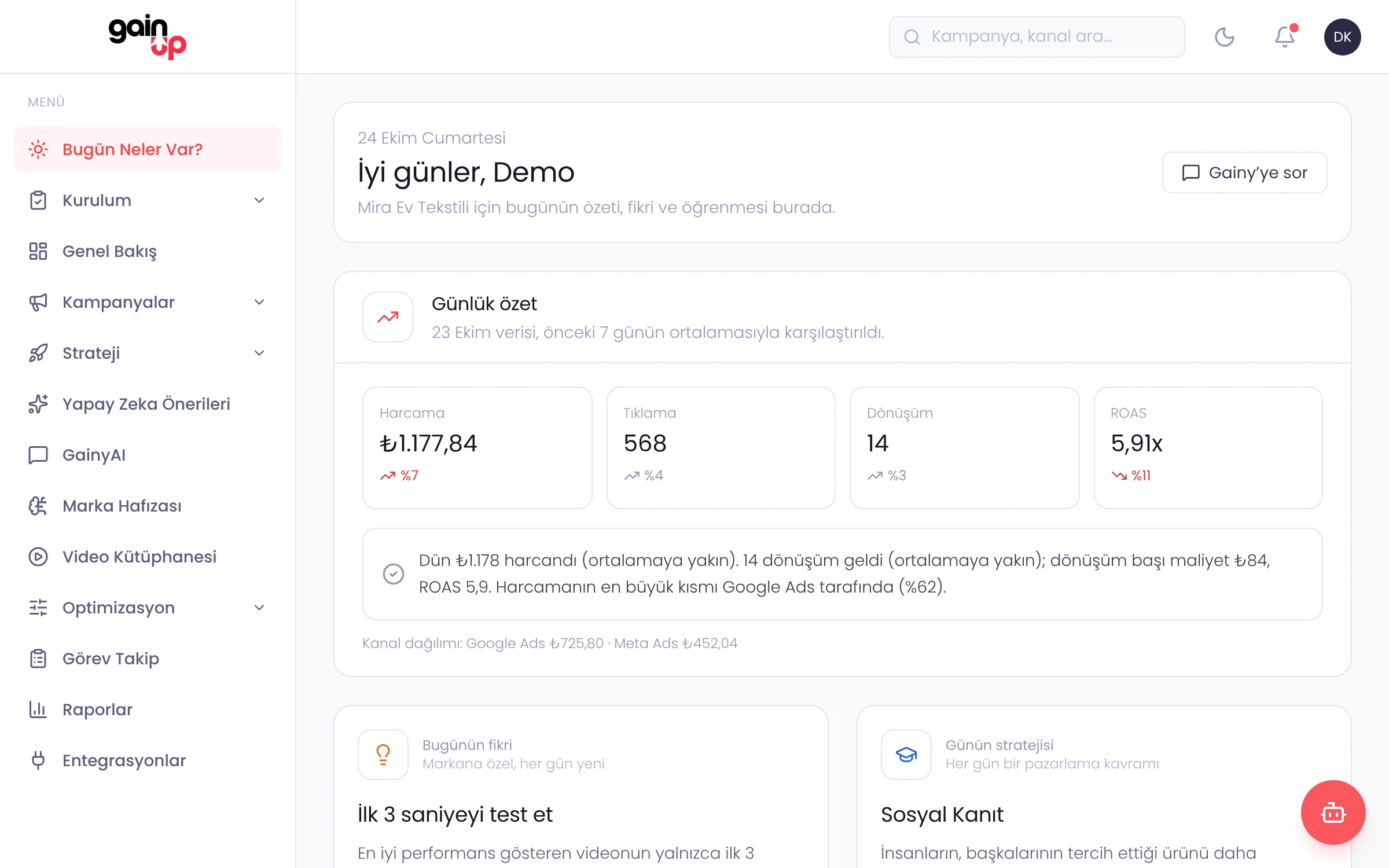Expand the Strateji menu chevron

(x=259, y=353)
